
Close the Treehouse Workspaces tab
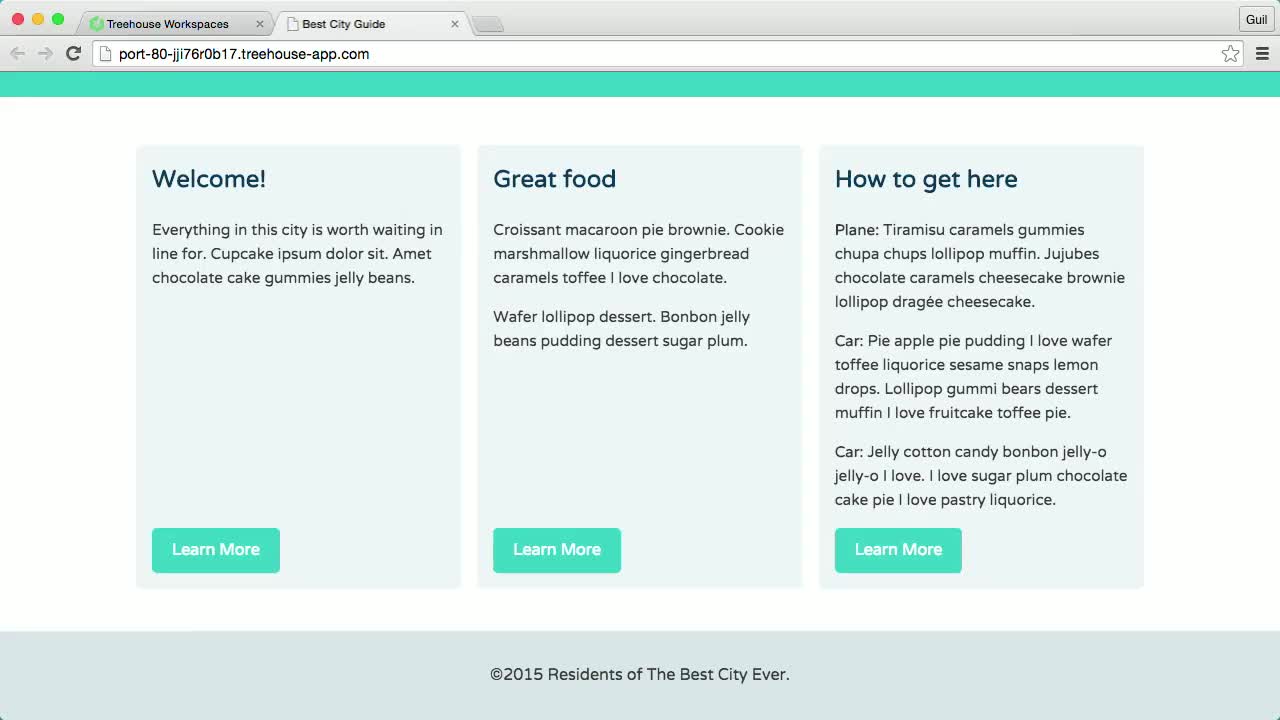[x=259, y=22]
